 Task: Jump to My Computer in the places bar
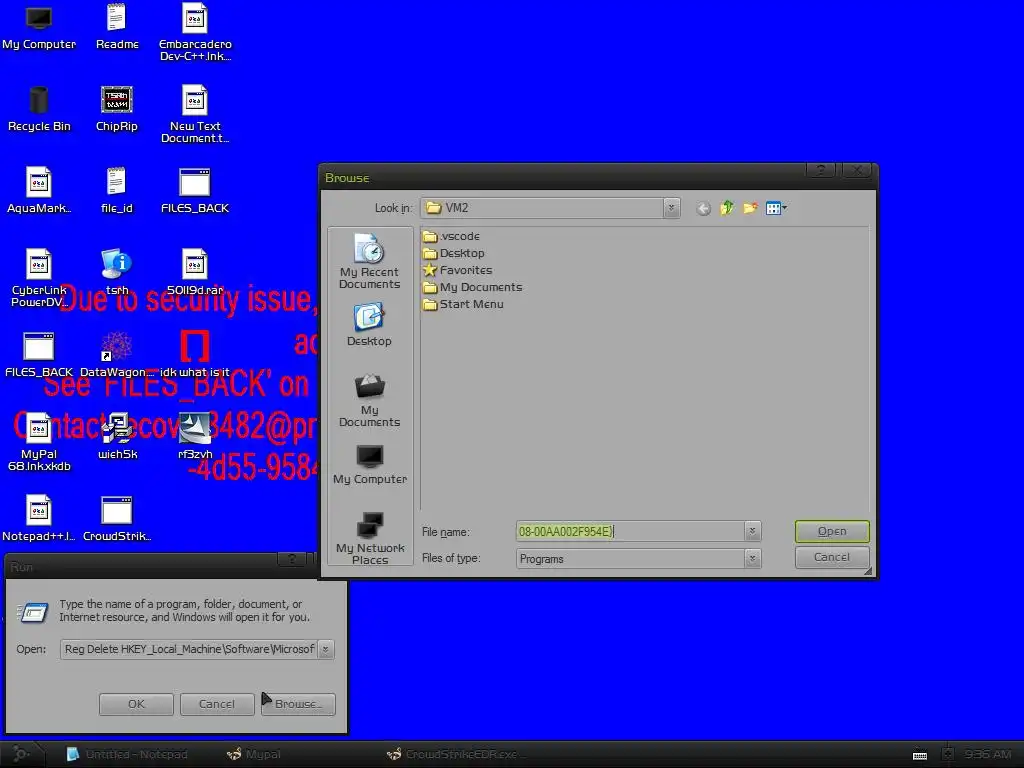click(x=370, y=465)
